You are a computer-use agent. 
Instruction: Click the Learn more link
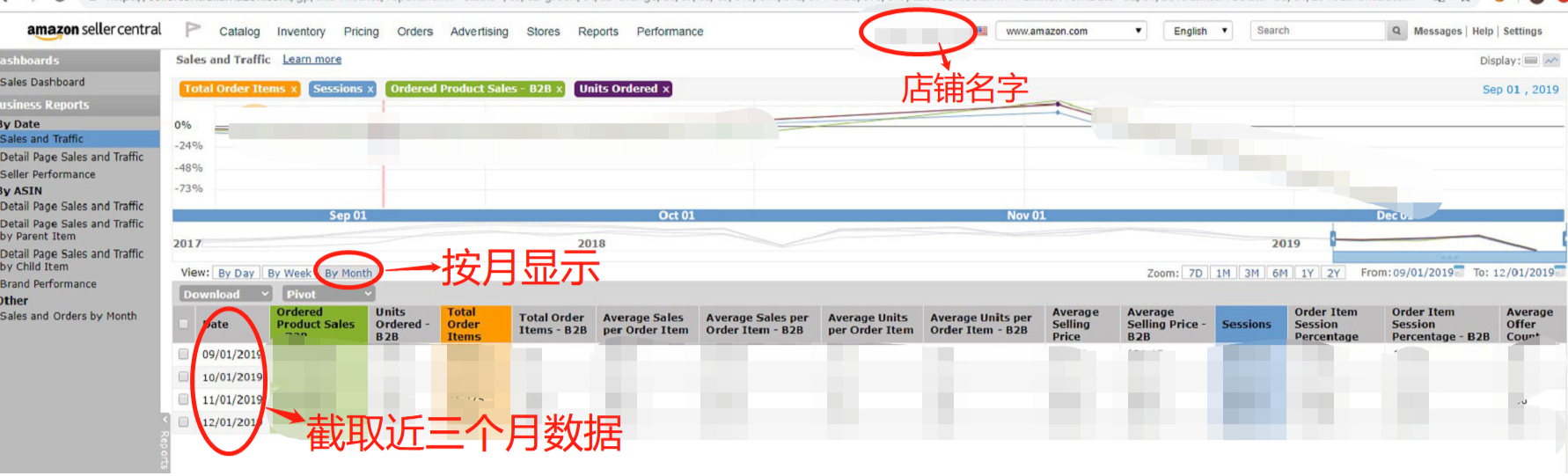pos(311,59)
